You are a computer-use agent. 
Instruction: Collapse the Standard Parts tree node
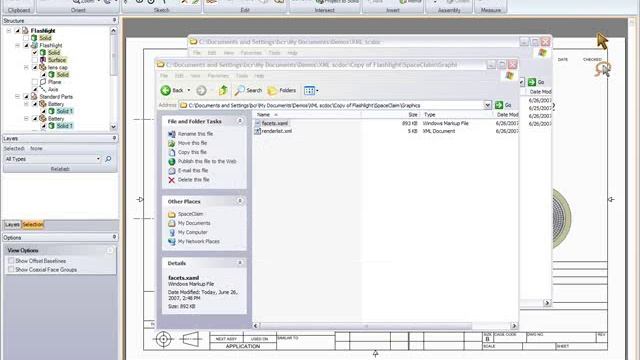pos(18,97)
